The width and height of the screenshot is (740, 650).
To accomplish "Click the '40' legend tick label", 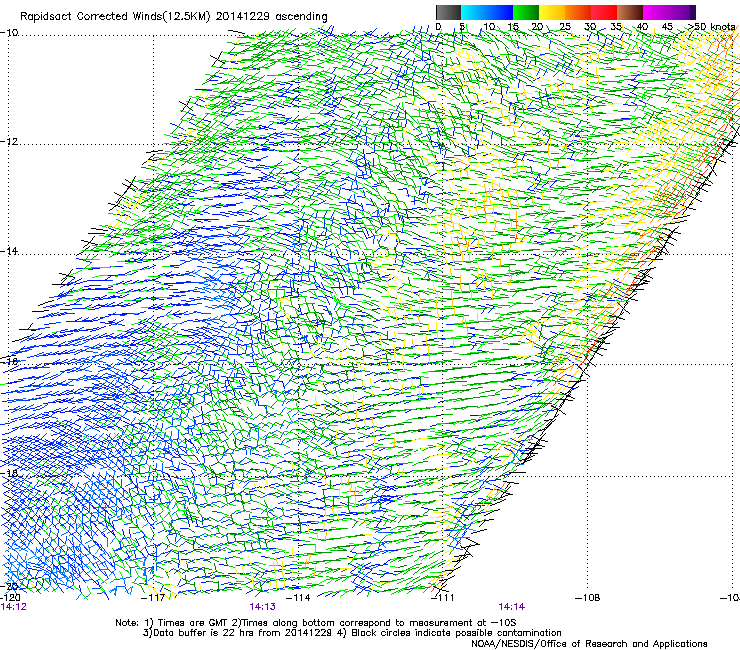I will click(643, 27).
